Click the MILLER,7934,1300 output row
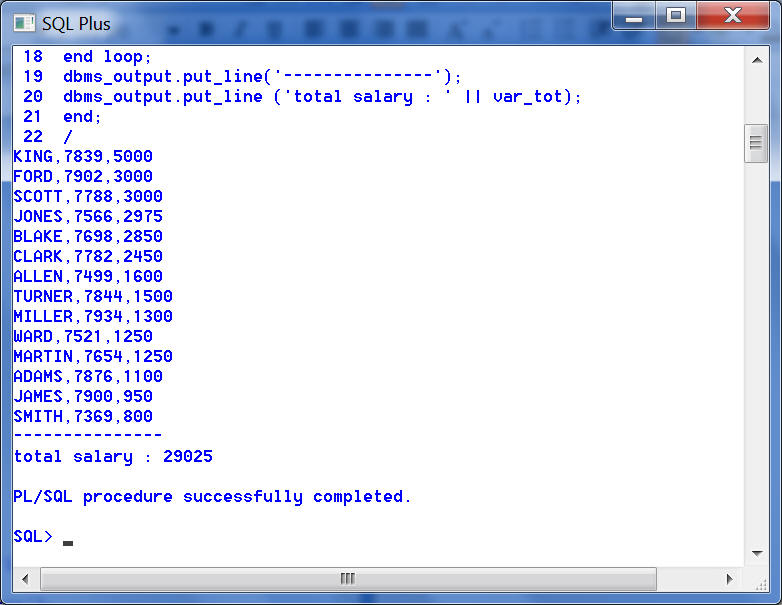Image resolution: width=782 pixels, height=605 pixels. 93,316
